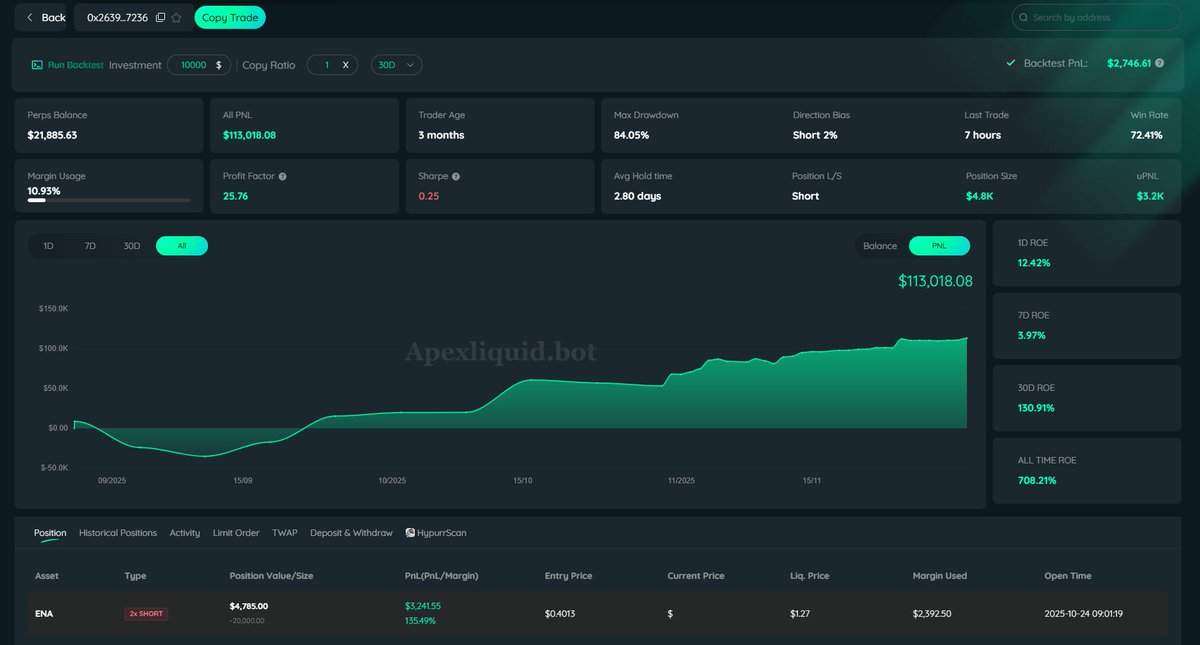
Task: Open the Position tab
Action: (x=50, y=533)
